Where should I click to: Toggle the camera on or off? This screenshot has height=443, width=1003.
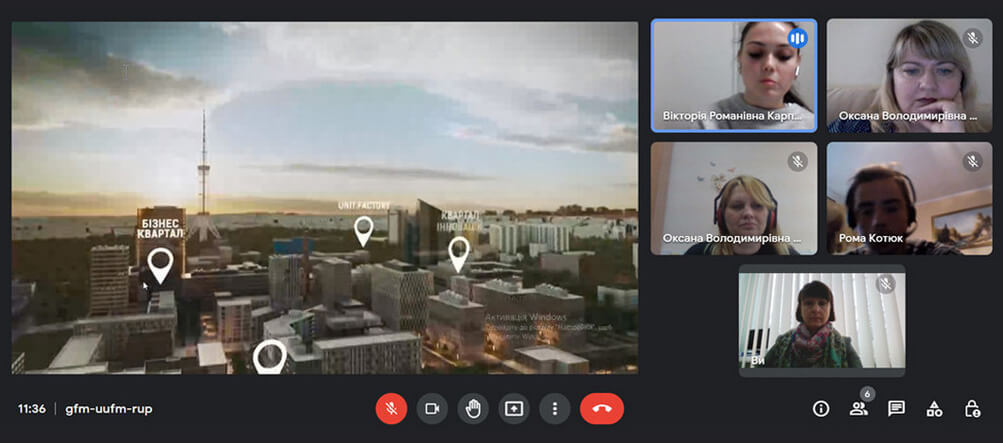(432, 408)
